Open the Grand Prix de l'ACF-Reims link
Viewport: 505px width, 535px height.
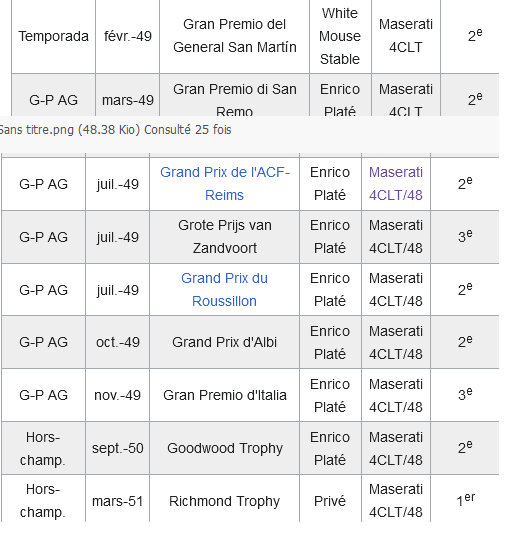[x=225, y=184]
